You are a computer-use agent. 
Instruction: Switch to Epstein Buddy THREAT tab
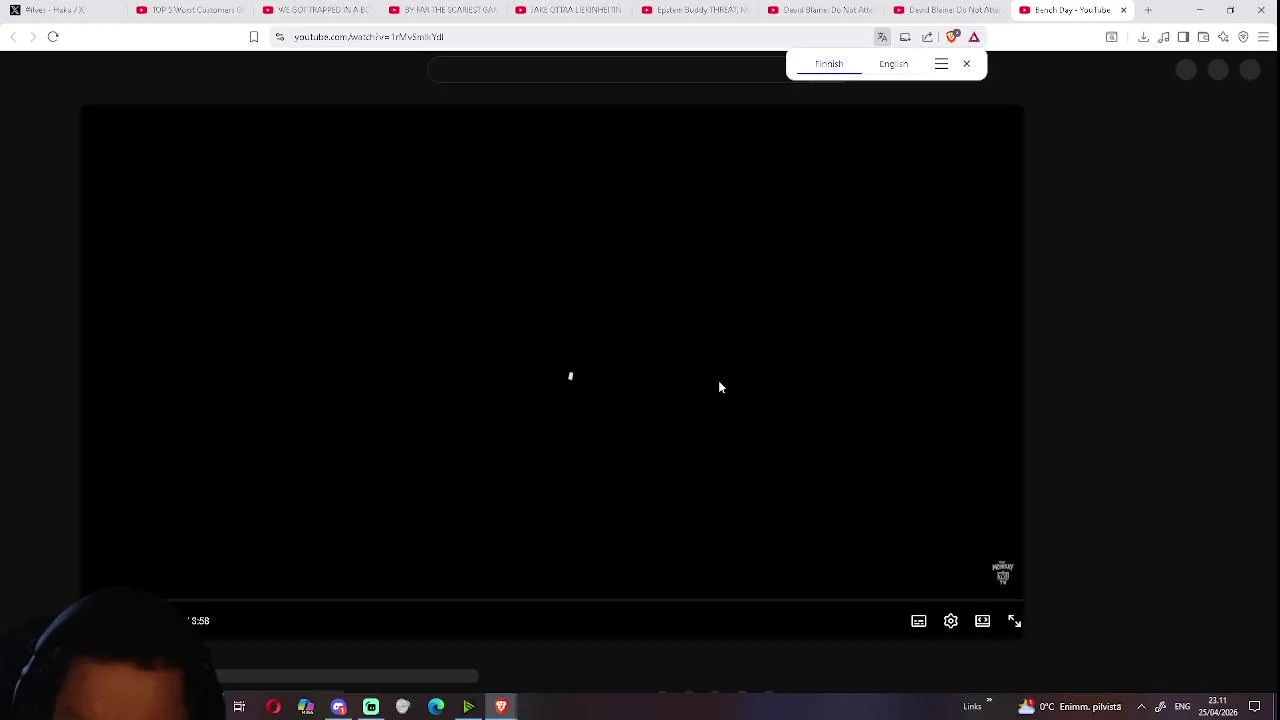(x=694, y=10)
